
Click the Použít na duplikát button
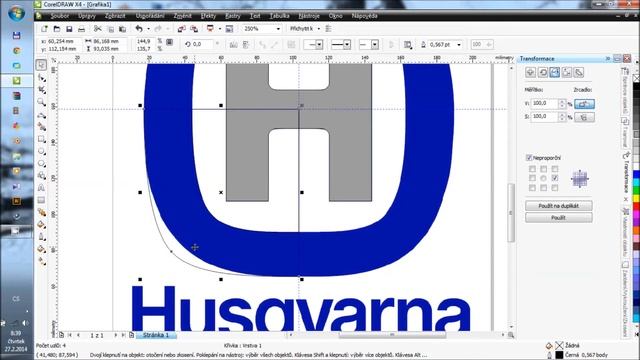558,206
